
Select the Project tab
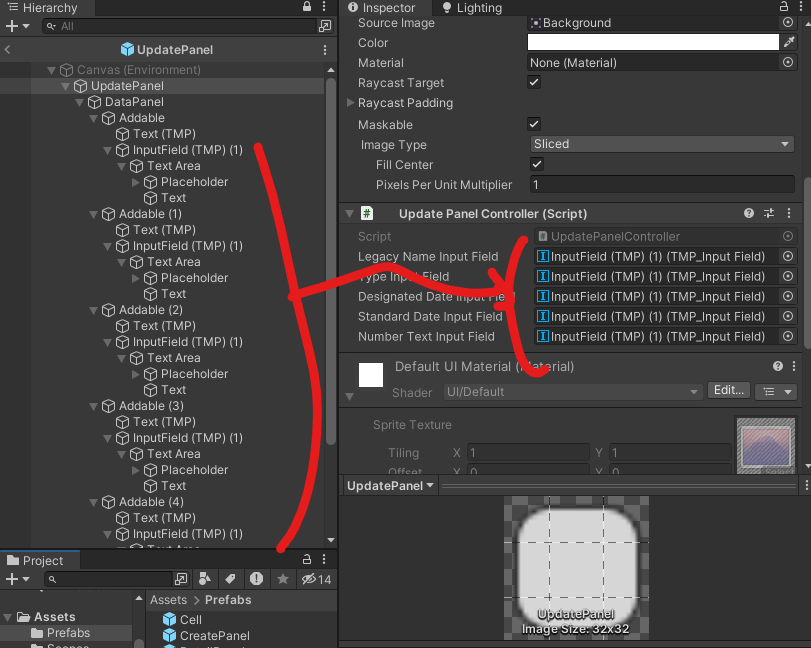click(35, 560)
